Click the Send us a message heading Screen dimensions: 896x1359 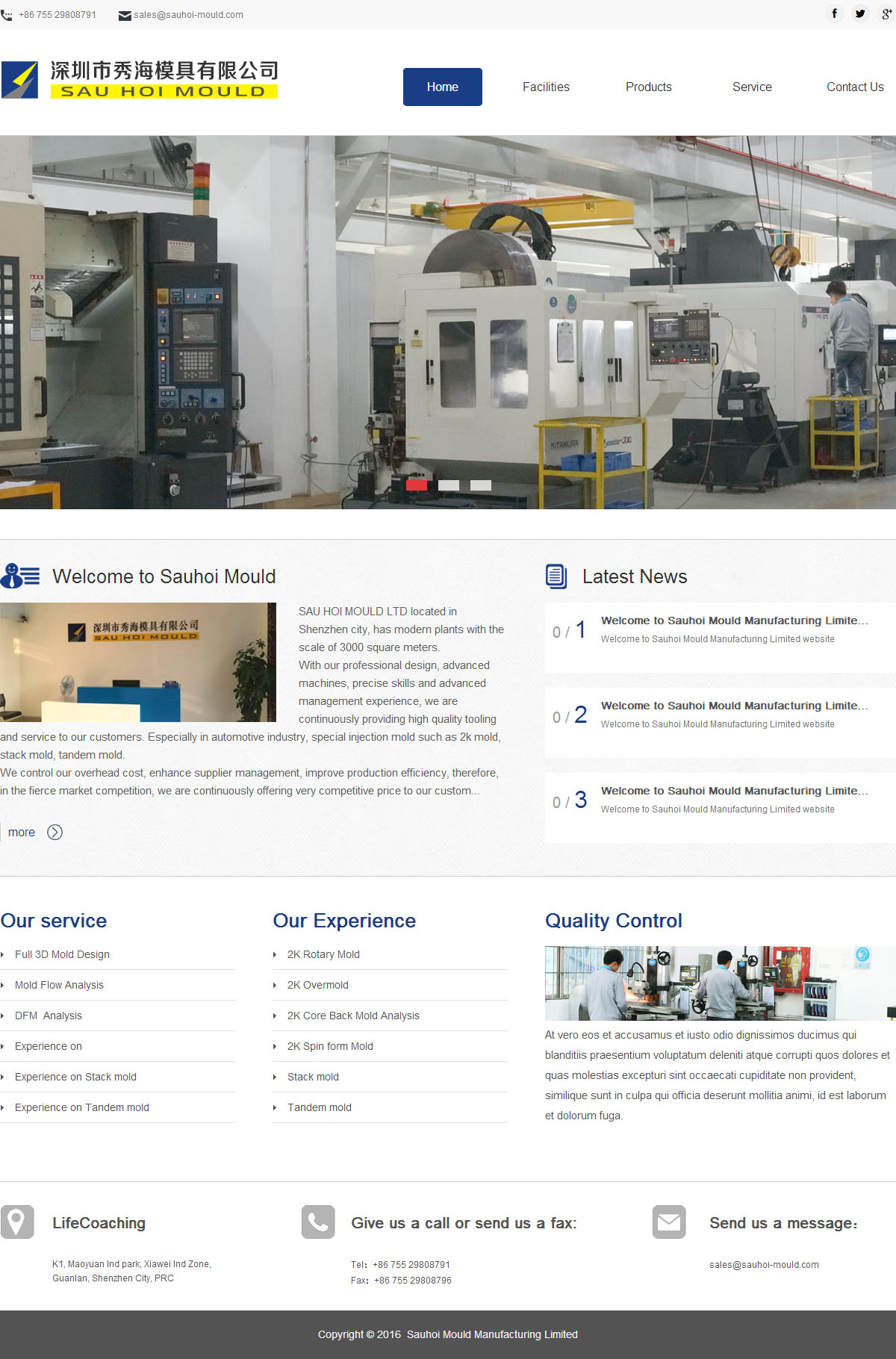[x=784, y=1223]
